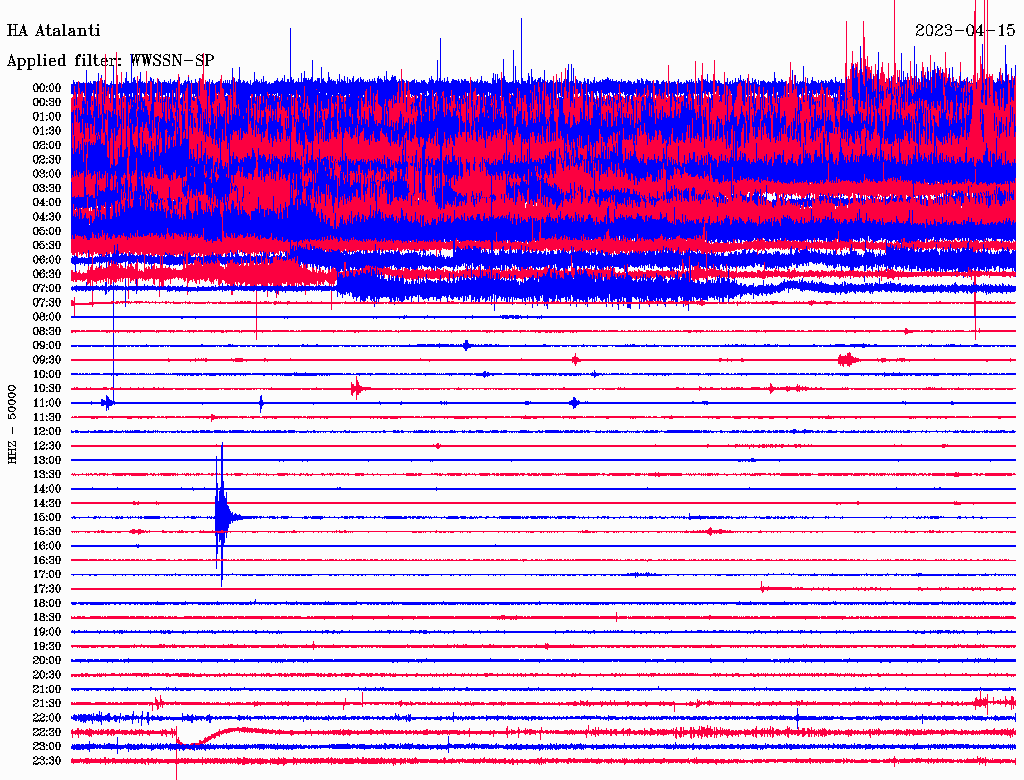The image size is (1024, 780).
Task: Select the 05:00 time label
Action: [x=47, y=231]
